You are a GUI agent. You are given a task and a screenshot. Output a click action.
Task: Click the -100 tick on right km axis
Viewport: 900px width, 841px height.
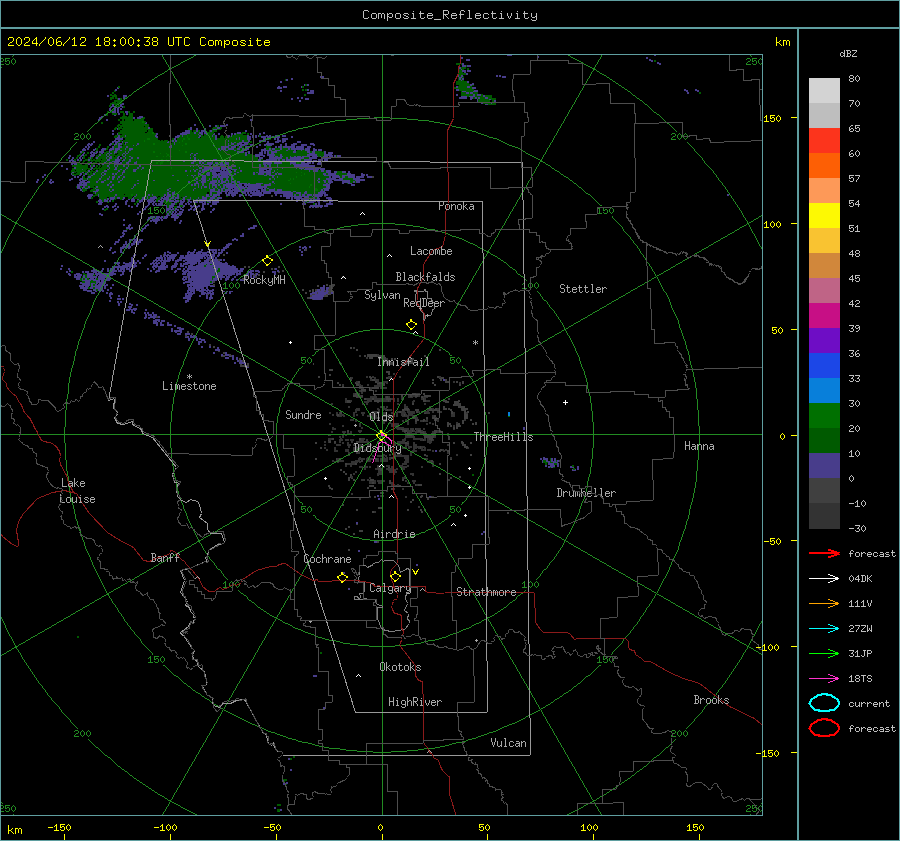pyautogui.click(x=769, y=647)
